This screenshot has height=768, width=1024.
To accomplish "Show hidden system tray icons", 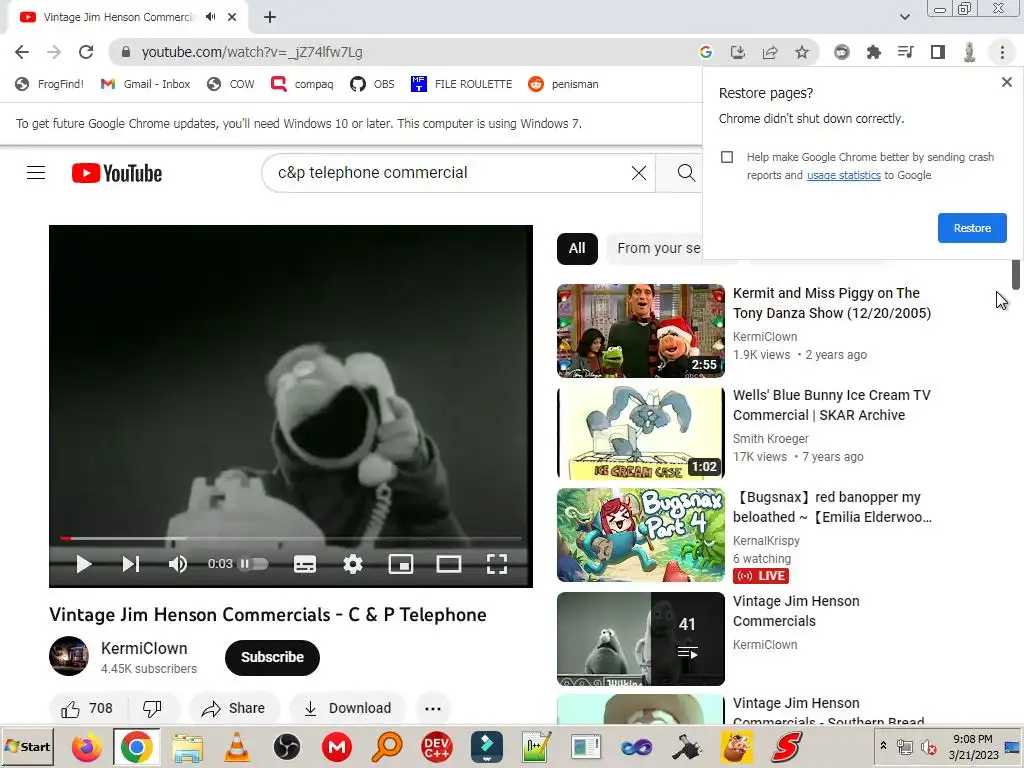I will [x=883, y=746].
